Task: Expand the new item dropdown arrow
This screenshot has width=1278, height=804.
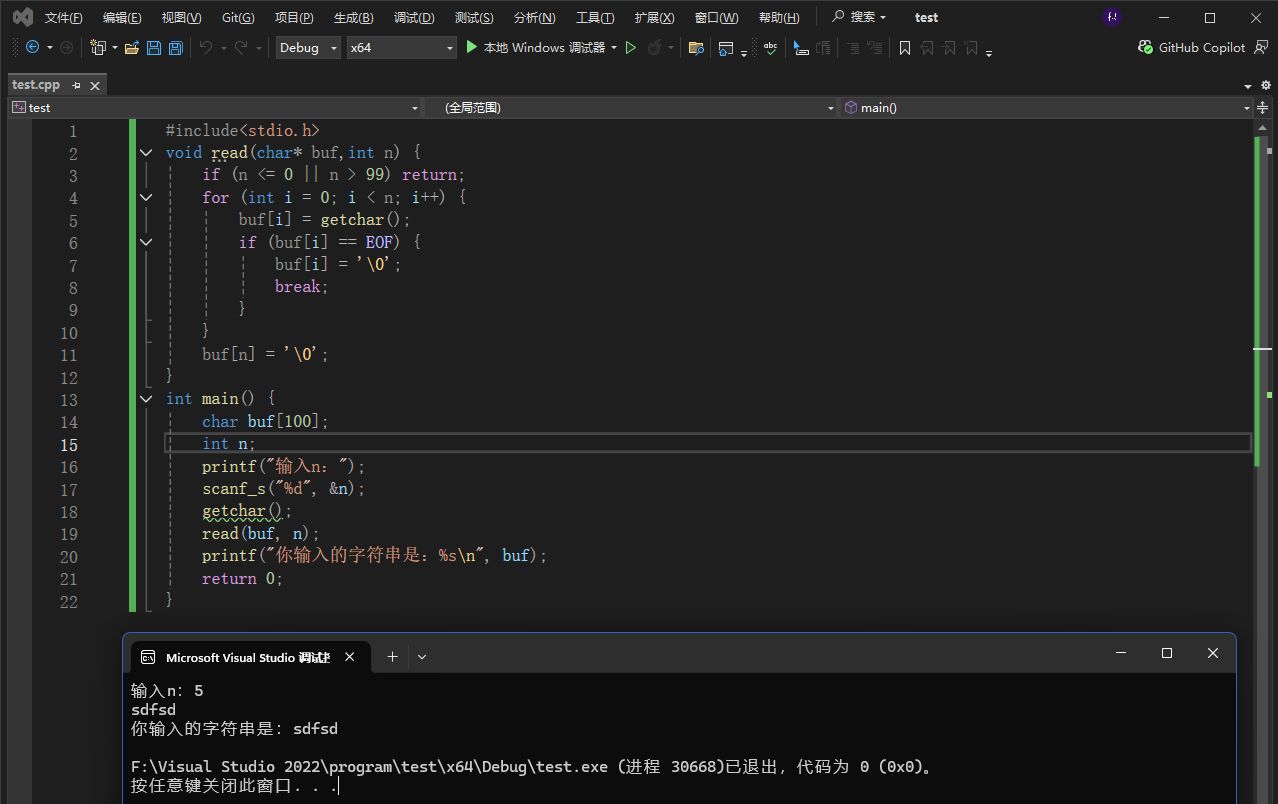Action: 115,47
